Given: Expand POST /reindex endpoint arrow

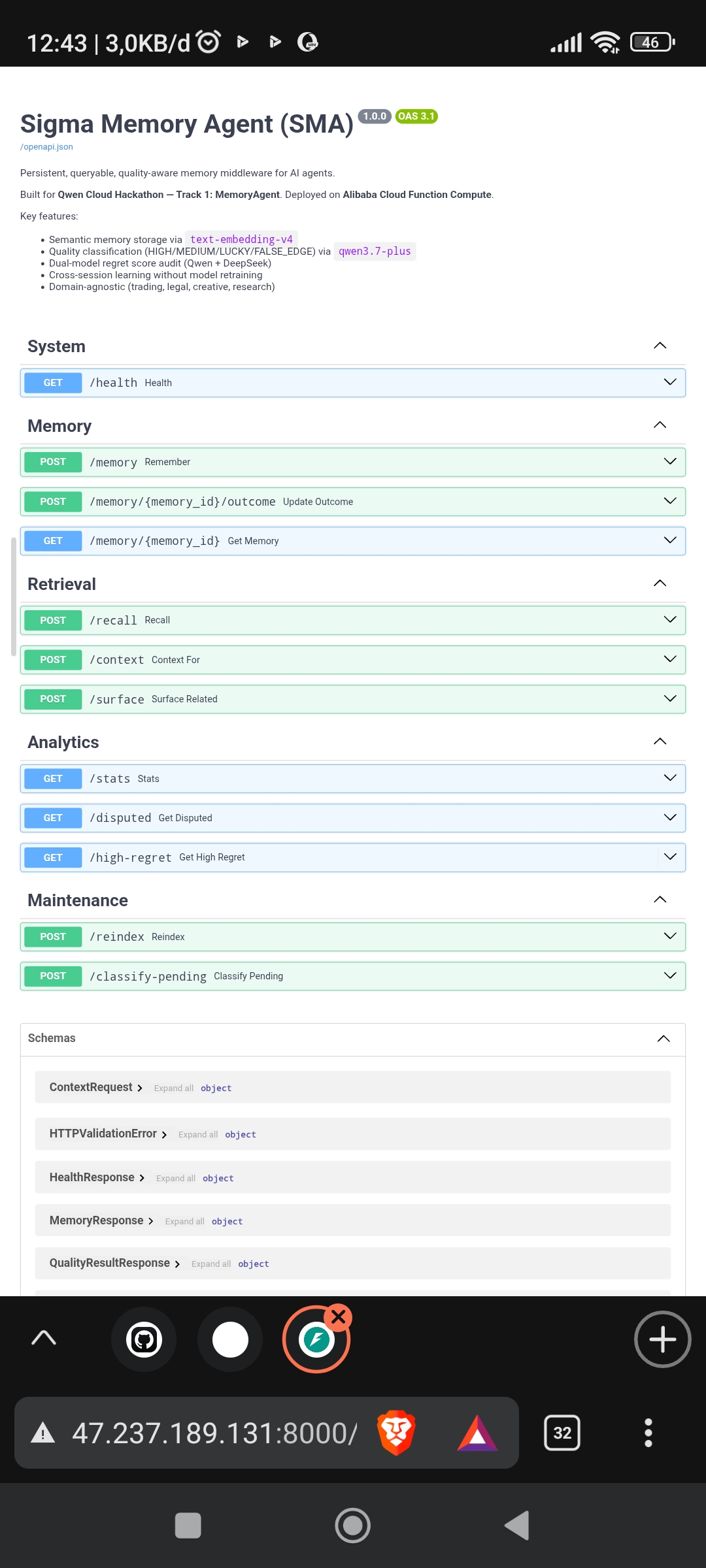Looking at the screenshot, I should [670, 936].
